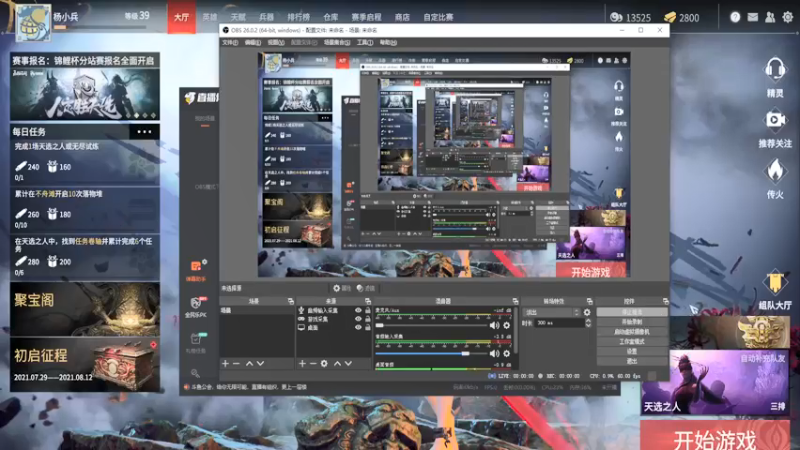
Task: Open OBS 编辑 menu
Action: coord(253,42)
